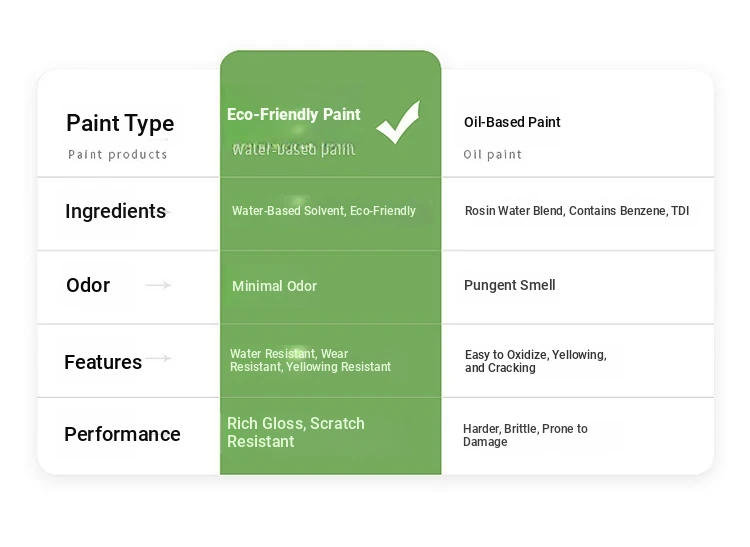Image resolution: width=750 pixels, height=547 pixels.
Task: Select the Paint Type heading
Action: pos(120,124)
